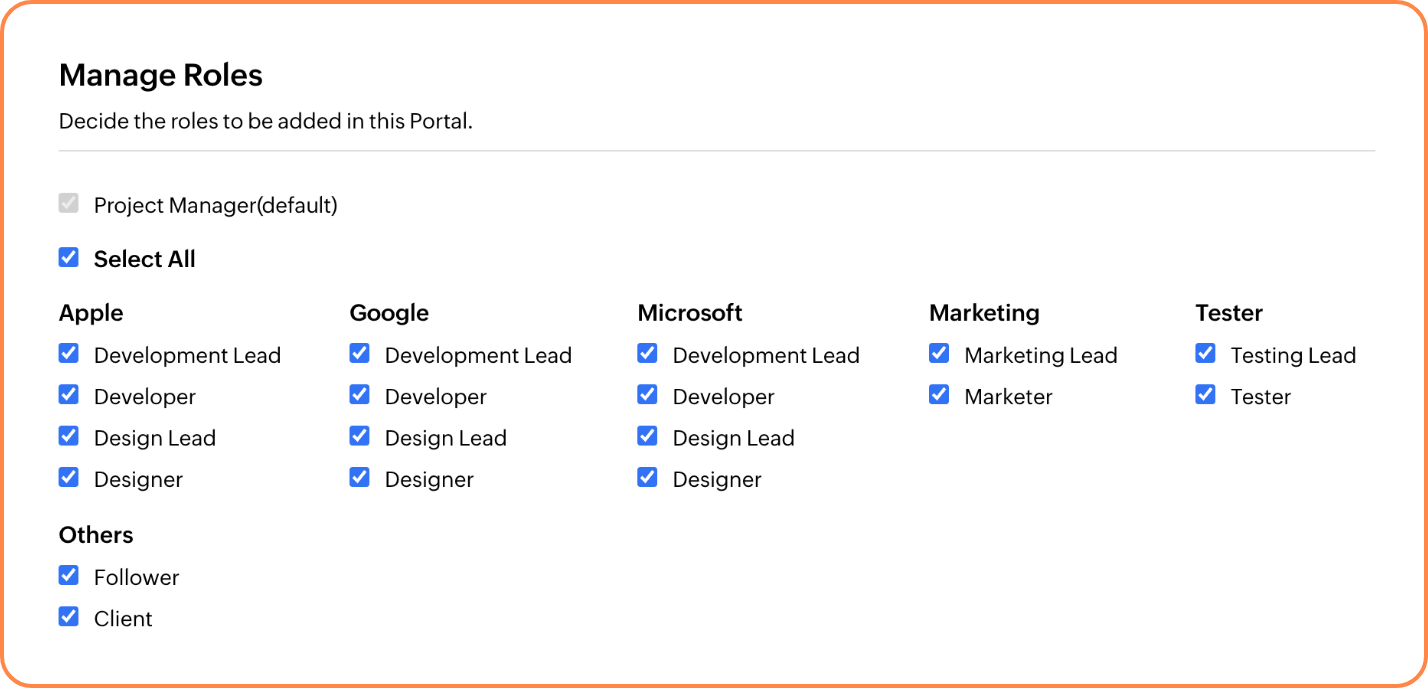Image resolution: width=1428 pixels, height=688 pixels.
Task: Uncheck Microsoft Design Lead checkbox
Action: [648, 437]
